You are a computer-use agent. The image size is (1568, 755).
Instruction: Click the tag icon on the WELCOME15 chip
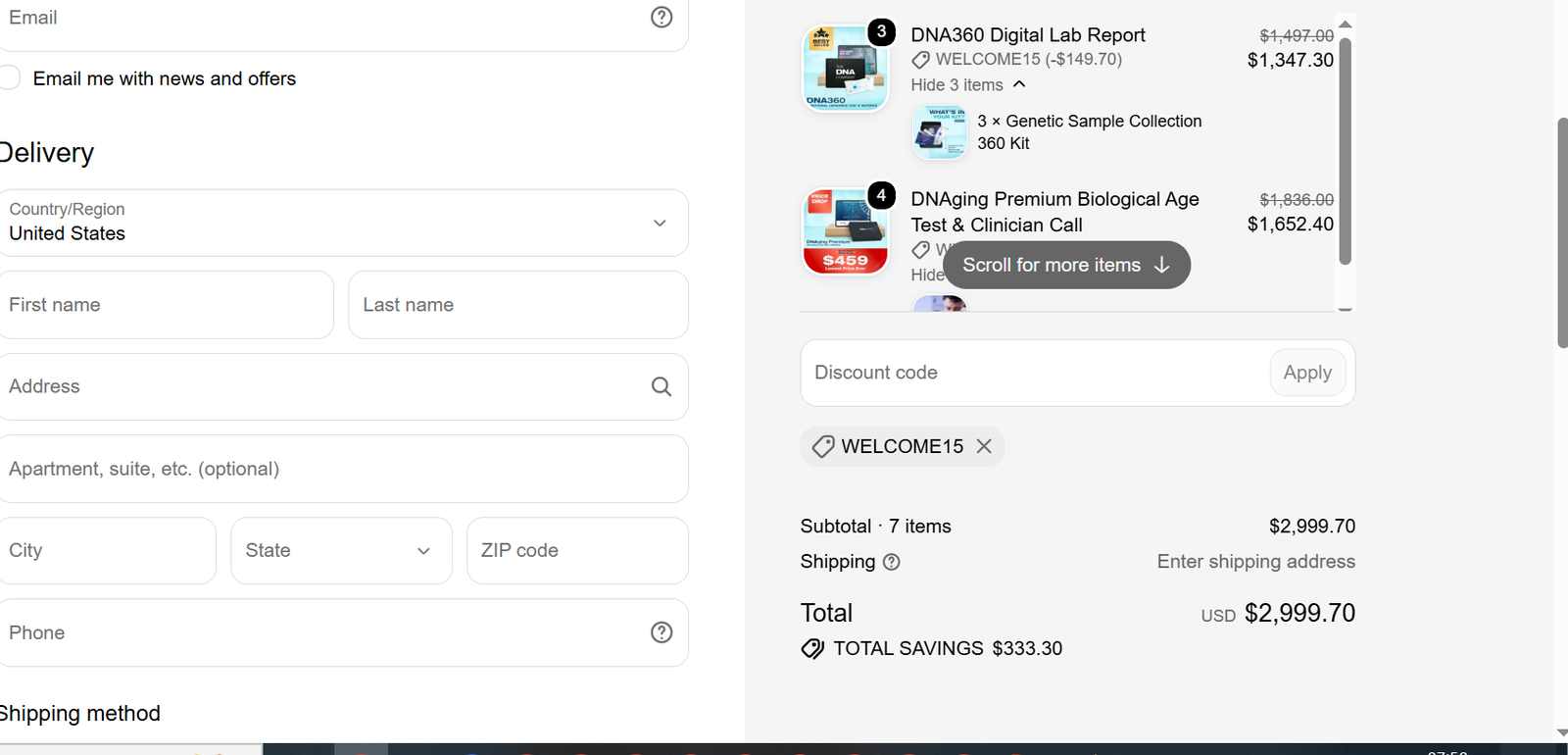[823, 446]
